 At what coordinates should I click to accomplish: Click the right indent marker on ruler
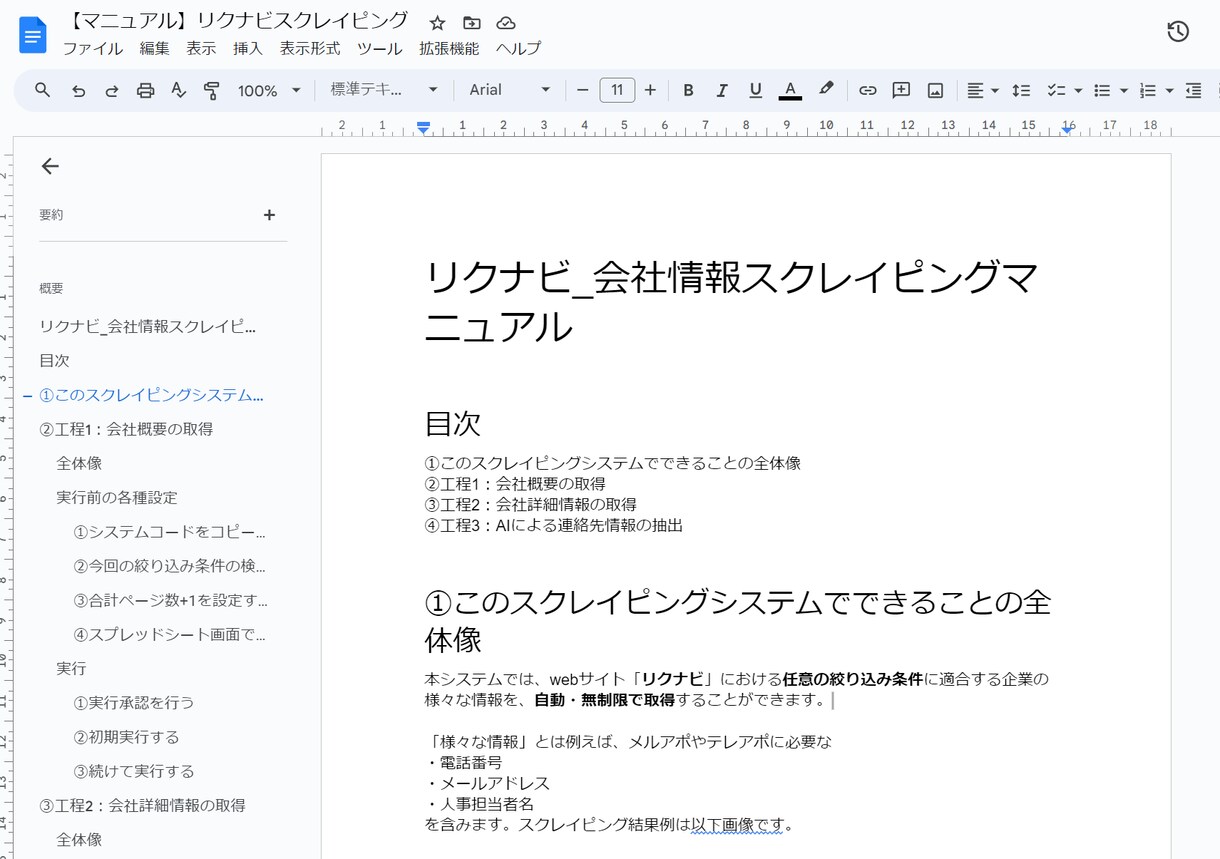(1068, 128)
